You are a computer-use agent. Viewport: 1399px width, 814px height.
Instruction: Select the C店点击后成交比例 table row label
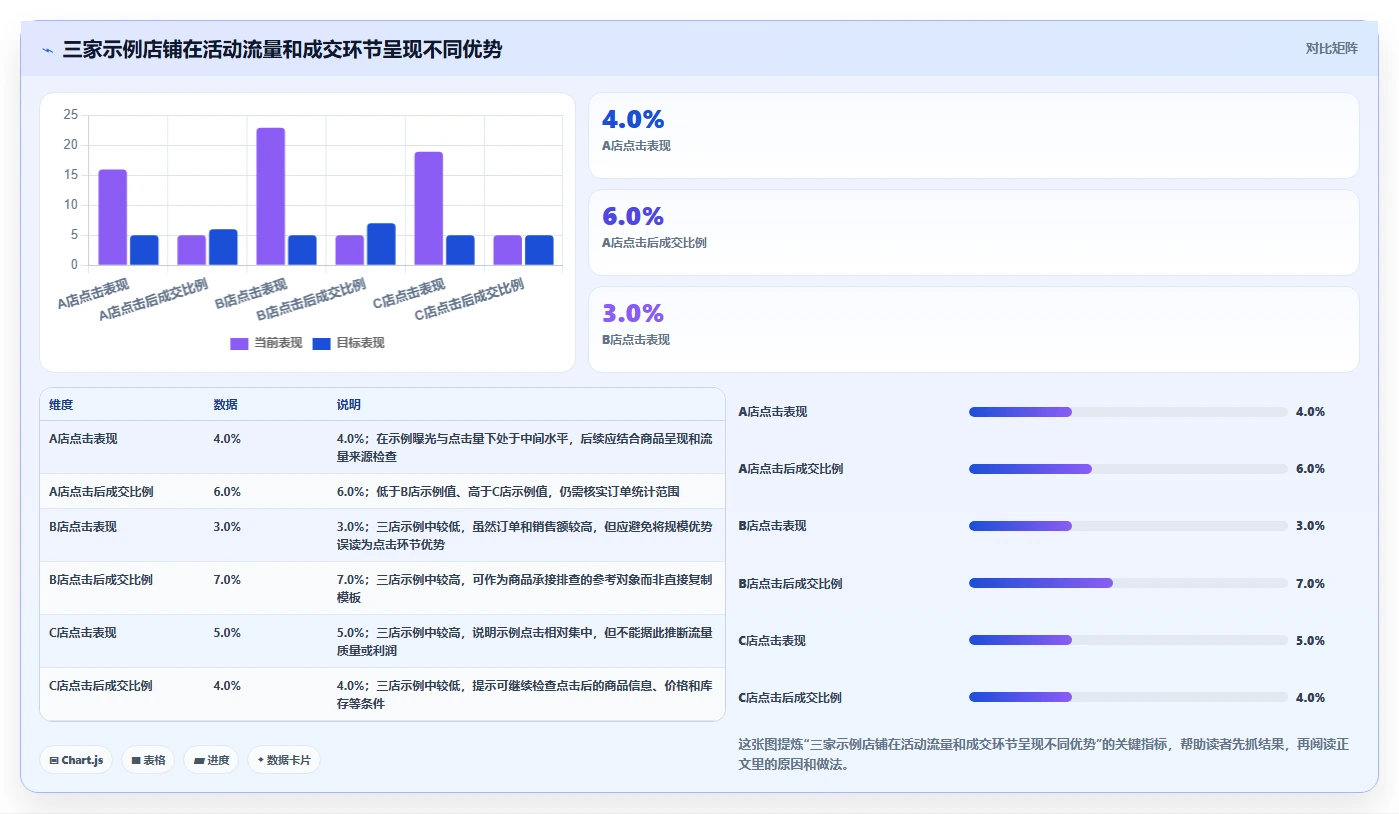[101, 686]
